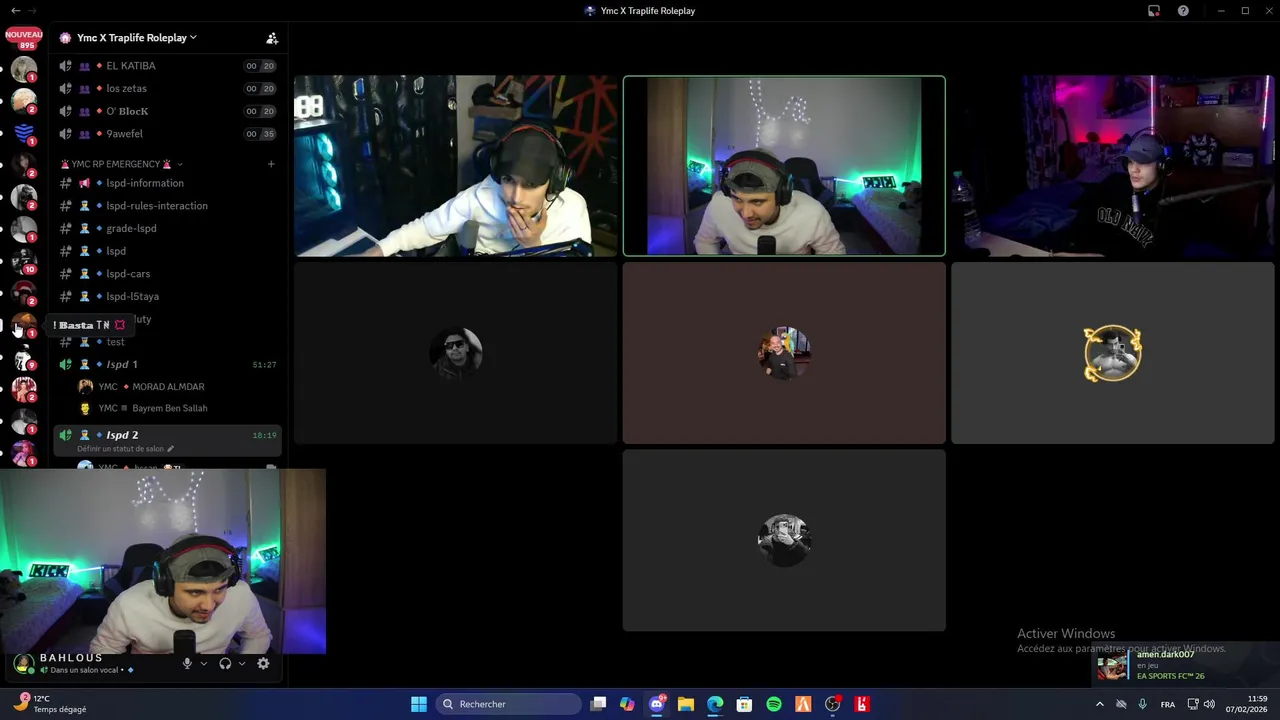Screen dimensions: 1280x720
Task: Open BAHLOUS user profile avatar
Action: (24, 664)
